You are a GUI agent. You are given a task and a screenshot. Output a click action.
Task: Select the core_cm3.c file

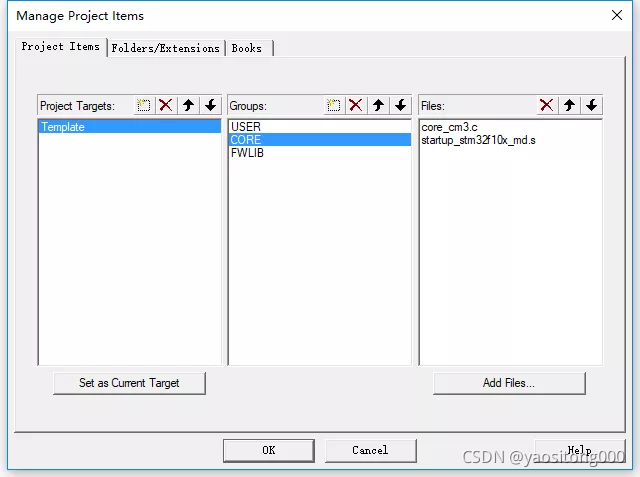(510, 127)
